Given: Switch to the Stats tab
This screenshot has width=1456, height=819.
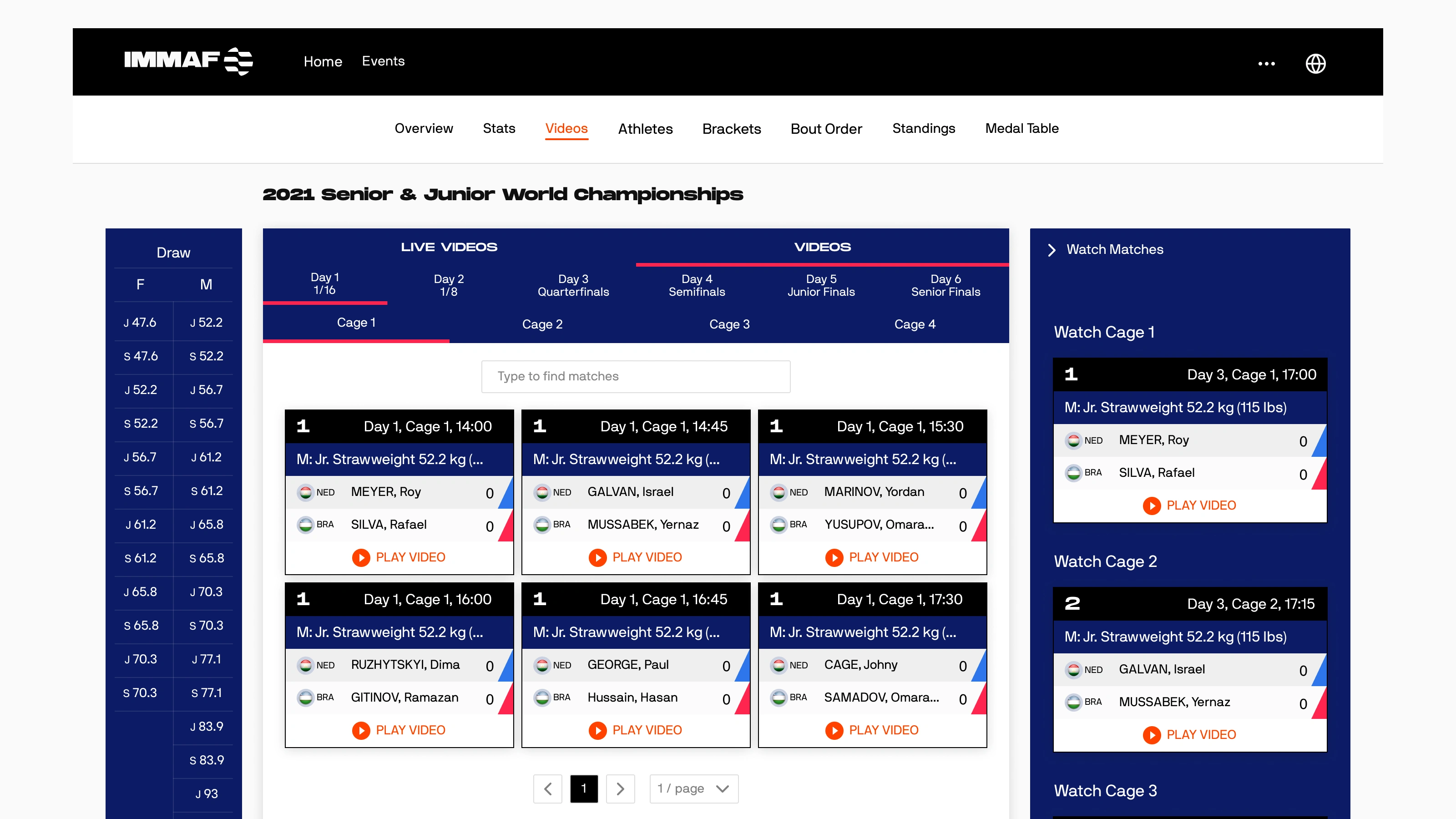Looking at the screenshot, I should click(499, 128).
